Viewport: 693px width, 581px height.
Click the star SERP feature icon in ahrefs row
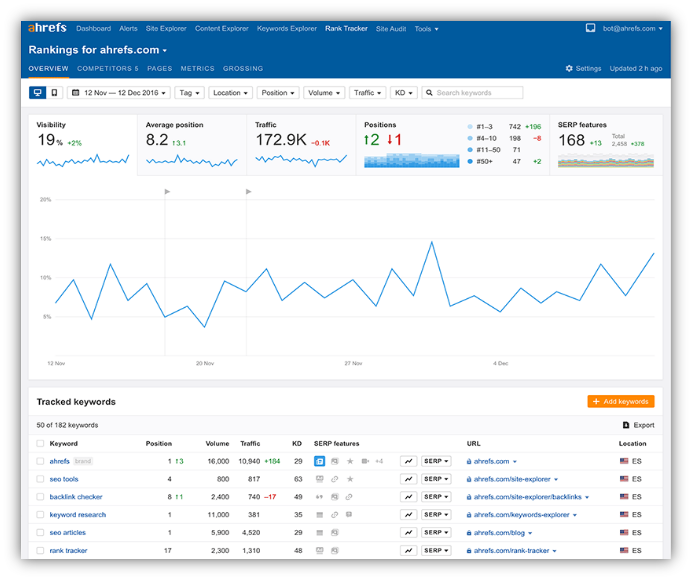pos(350,461)
